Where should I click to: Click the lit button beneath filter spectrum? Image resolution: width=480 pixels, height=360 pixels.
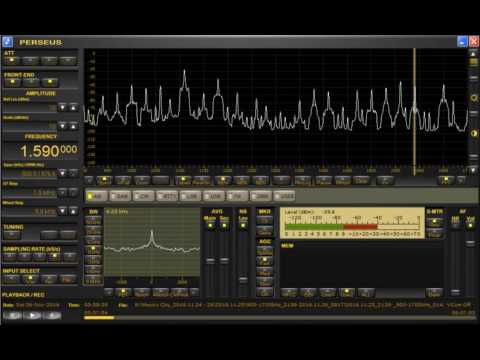[x=123, y=293]
